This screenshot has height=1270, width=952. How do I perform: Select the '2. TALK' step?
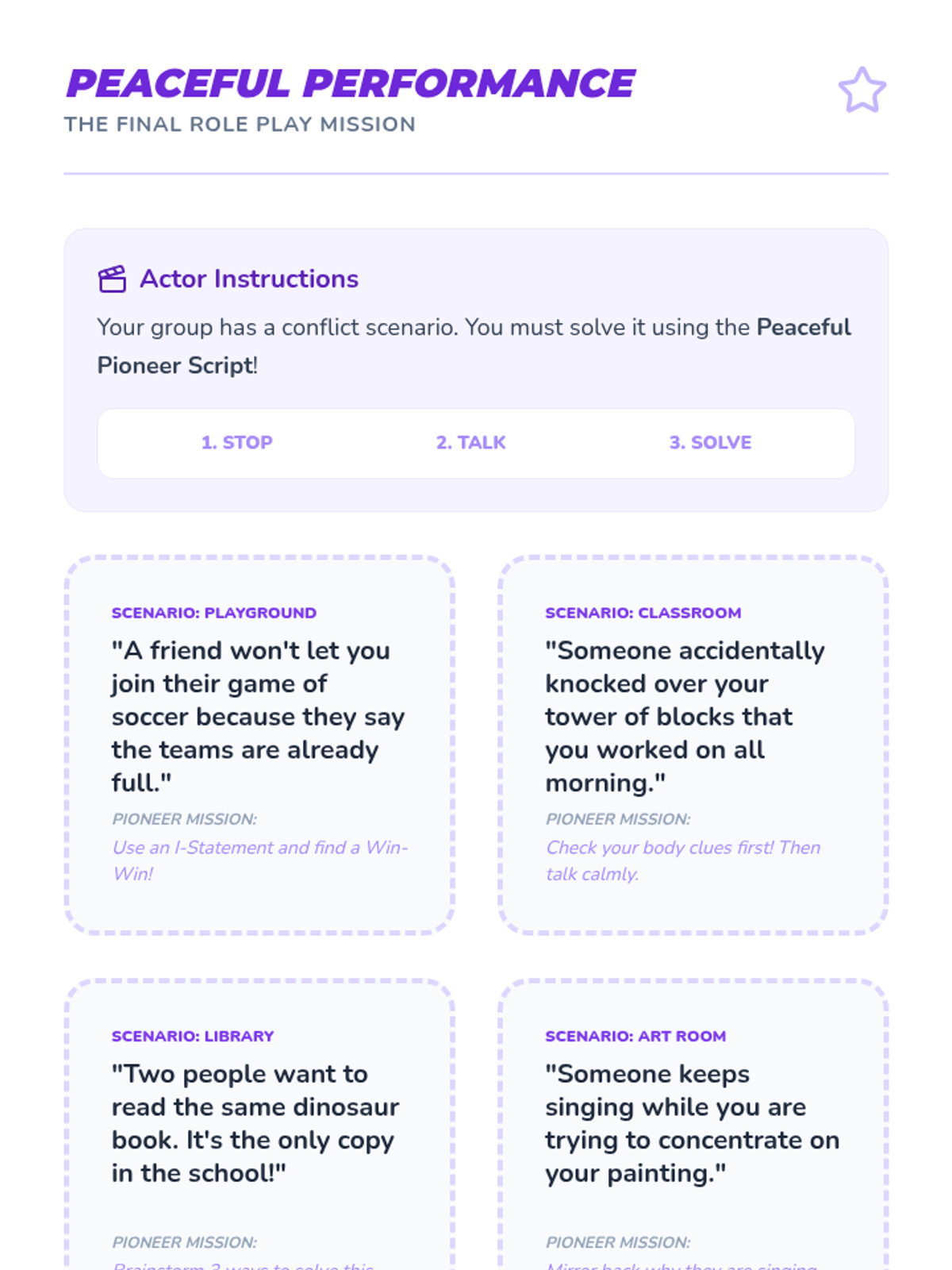click(470, 442)
